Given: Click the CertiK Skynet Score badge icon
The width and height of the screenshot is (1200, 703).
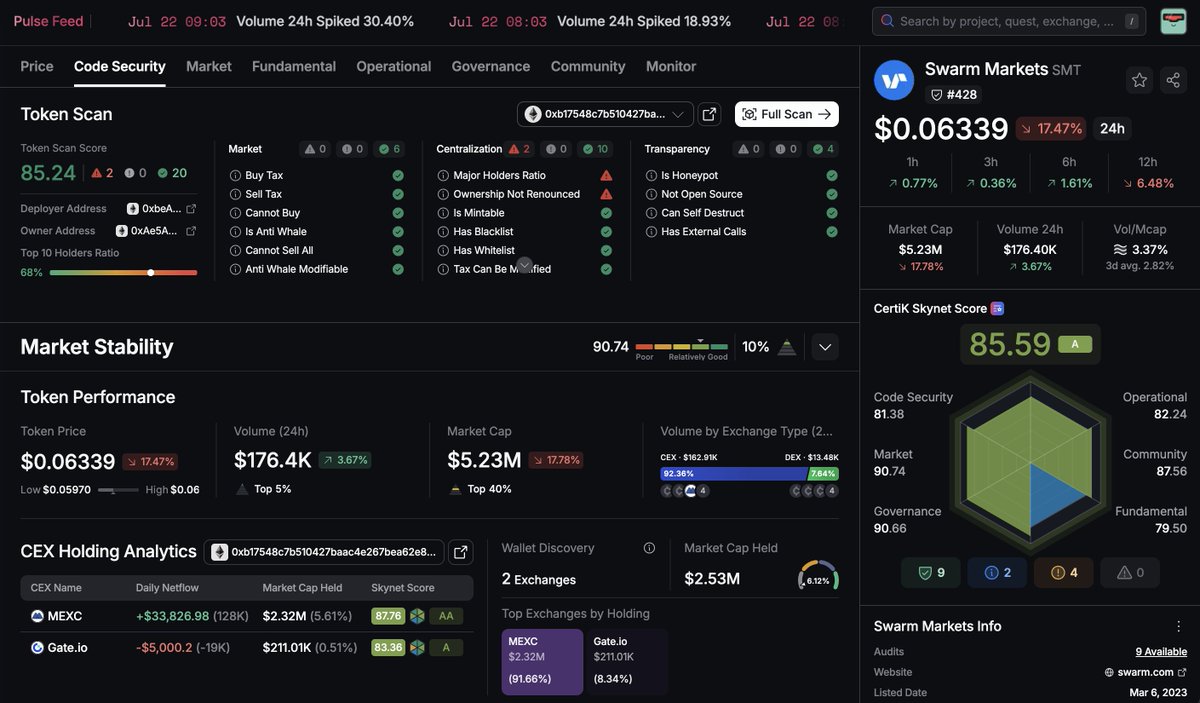Looking at the screenshot, I should [x=997, y=309].
